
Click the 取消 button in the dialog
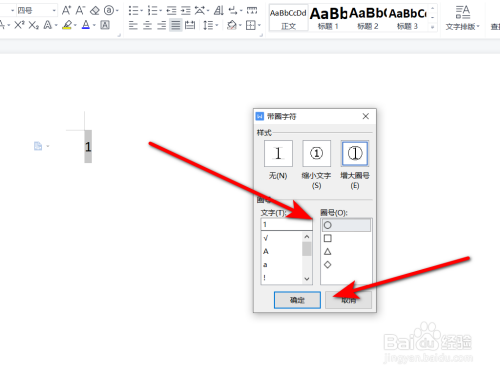349,300
